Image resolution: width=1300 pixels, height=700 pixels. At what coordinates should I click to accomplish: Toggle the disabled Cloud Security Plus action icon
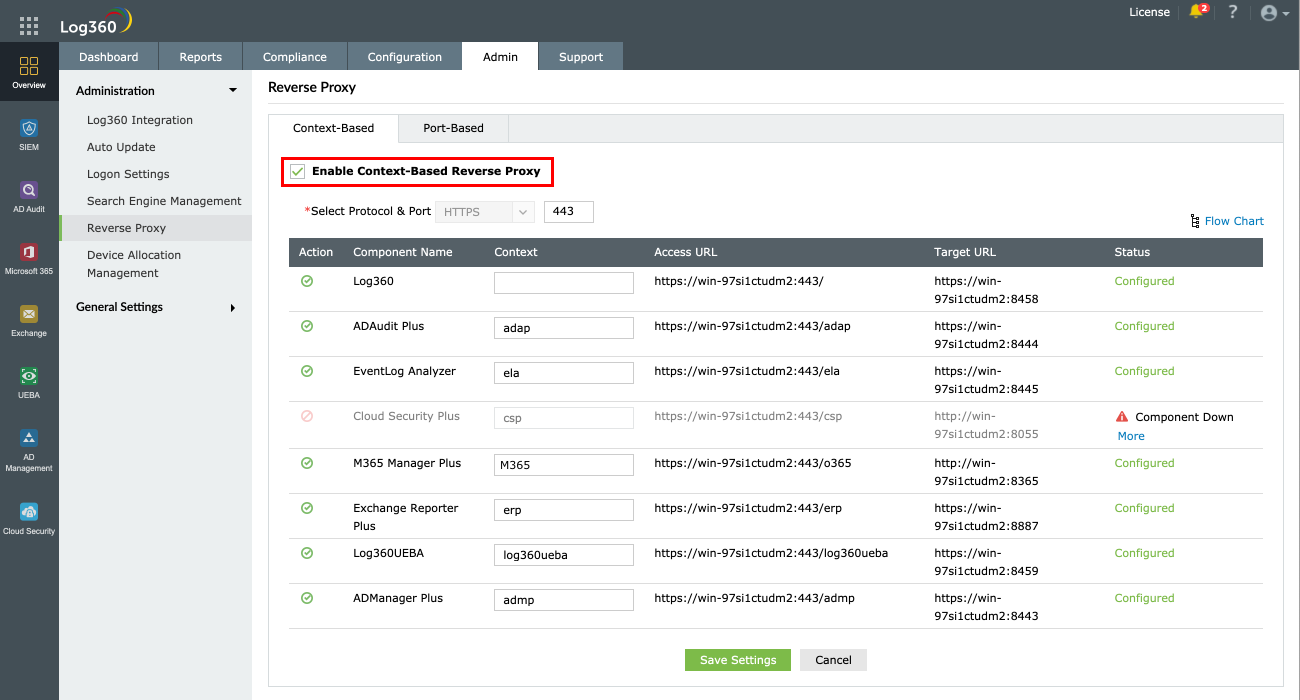click(x=307, y=416)
